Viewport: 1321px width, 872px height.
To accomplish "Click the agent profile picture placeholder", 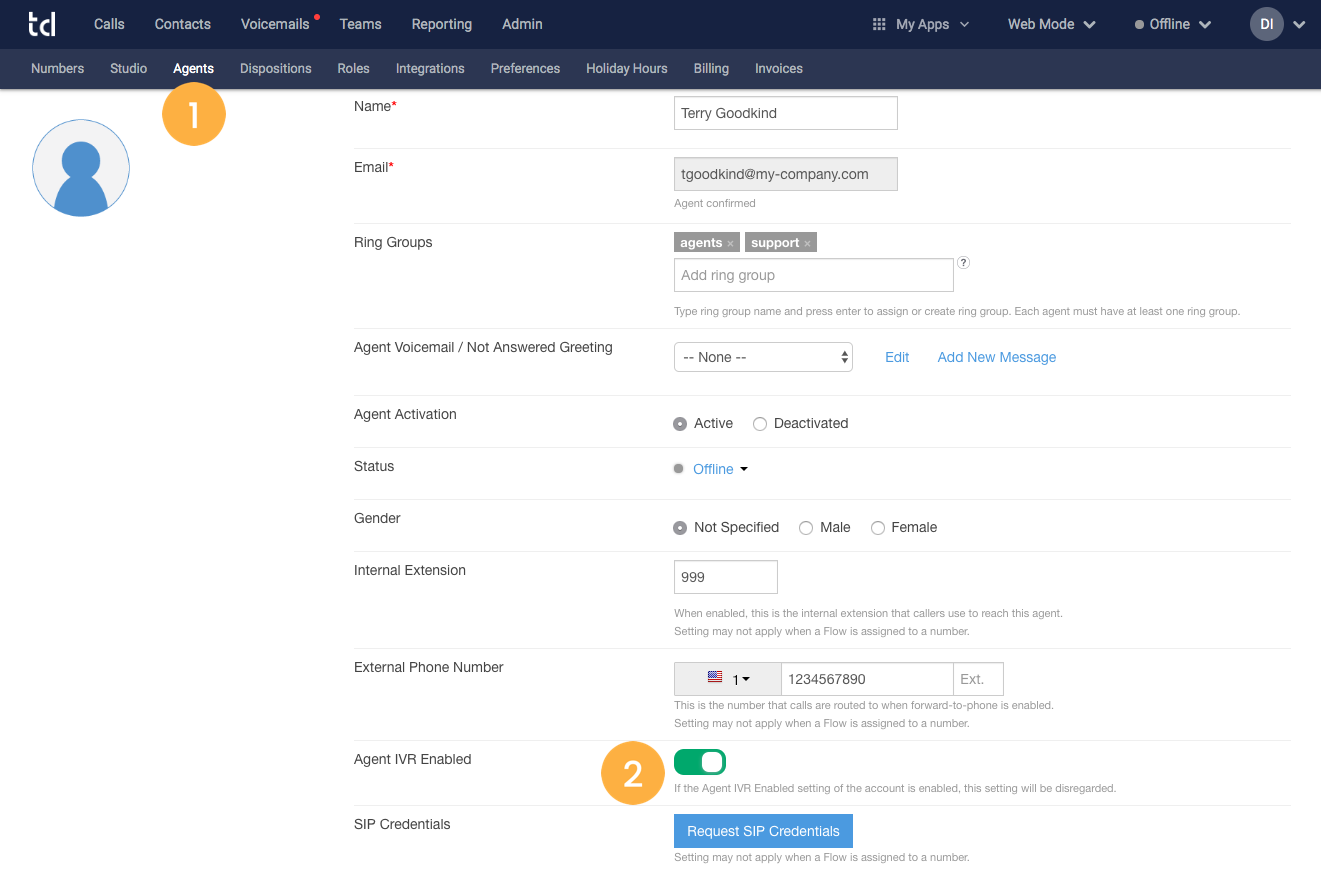I will [x=80, y=168].
